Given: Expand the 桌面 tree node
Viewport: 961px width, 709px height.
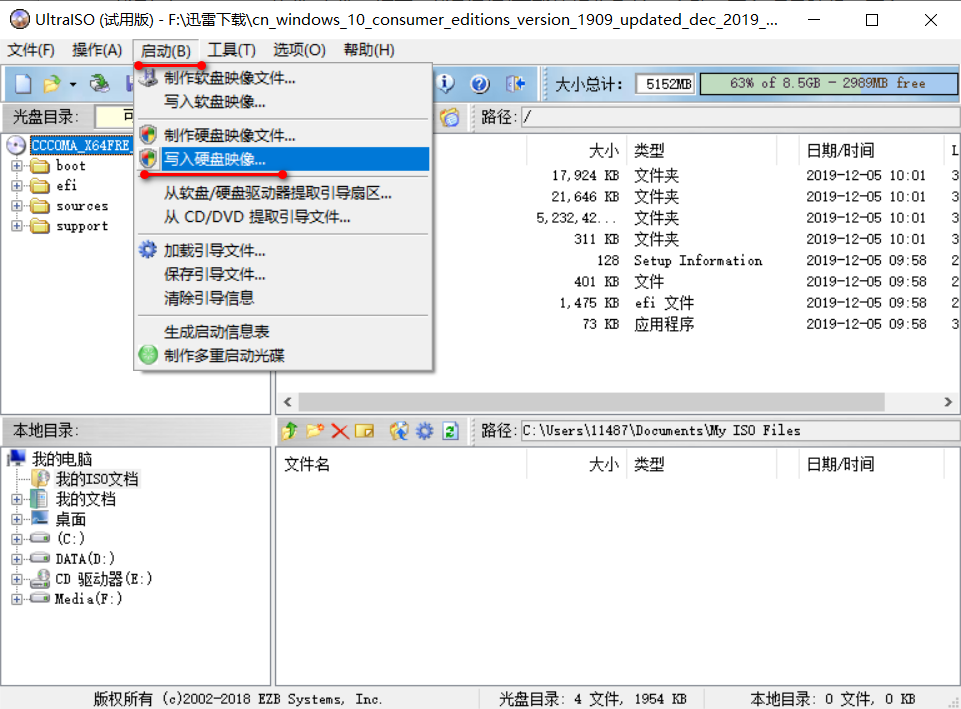Looking at the screenshot, I should 17,520.
